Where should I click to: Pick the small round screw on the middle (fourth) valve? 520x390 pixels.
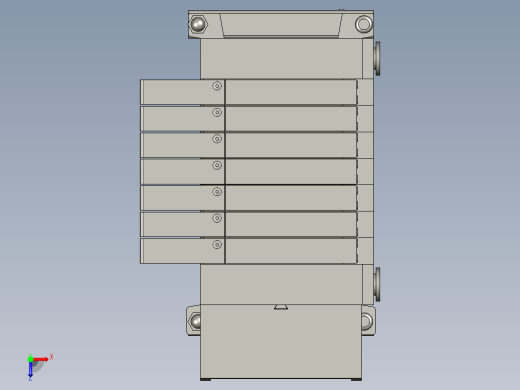tap(217, 165)
